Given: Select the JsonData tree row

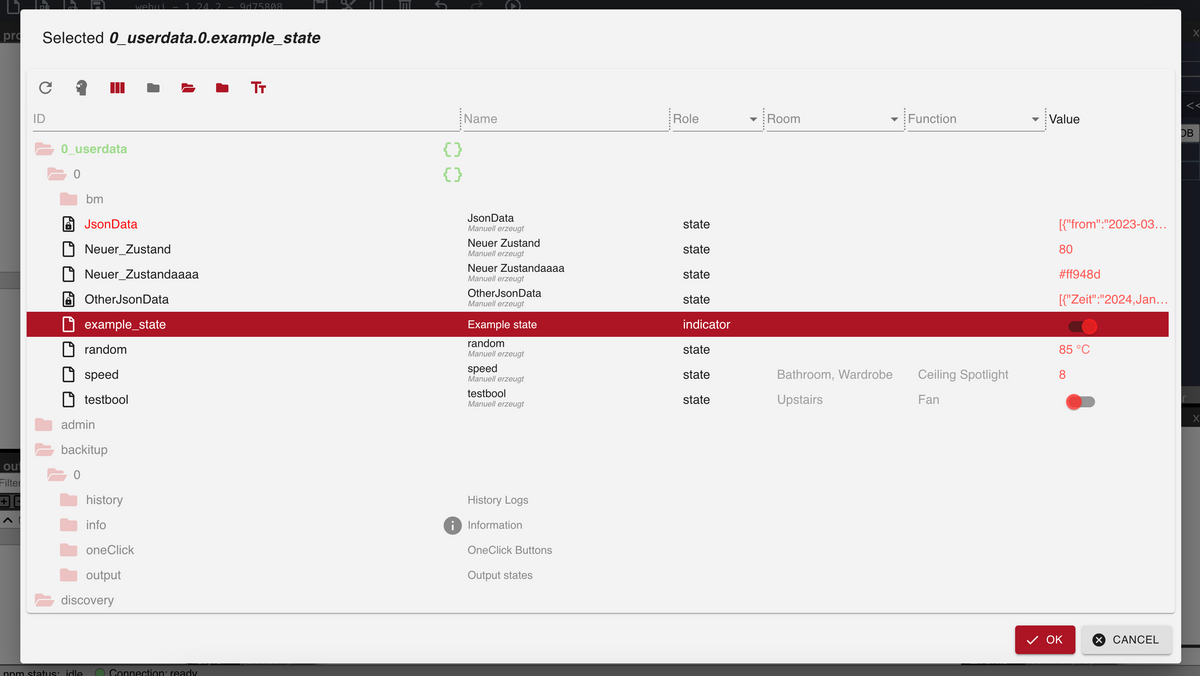Looking at the screenshot, I should pos(597,224).
